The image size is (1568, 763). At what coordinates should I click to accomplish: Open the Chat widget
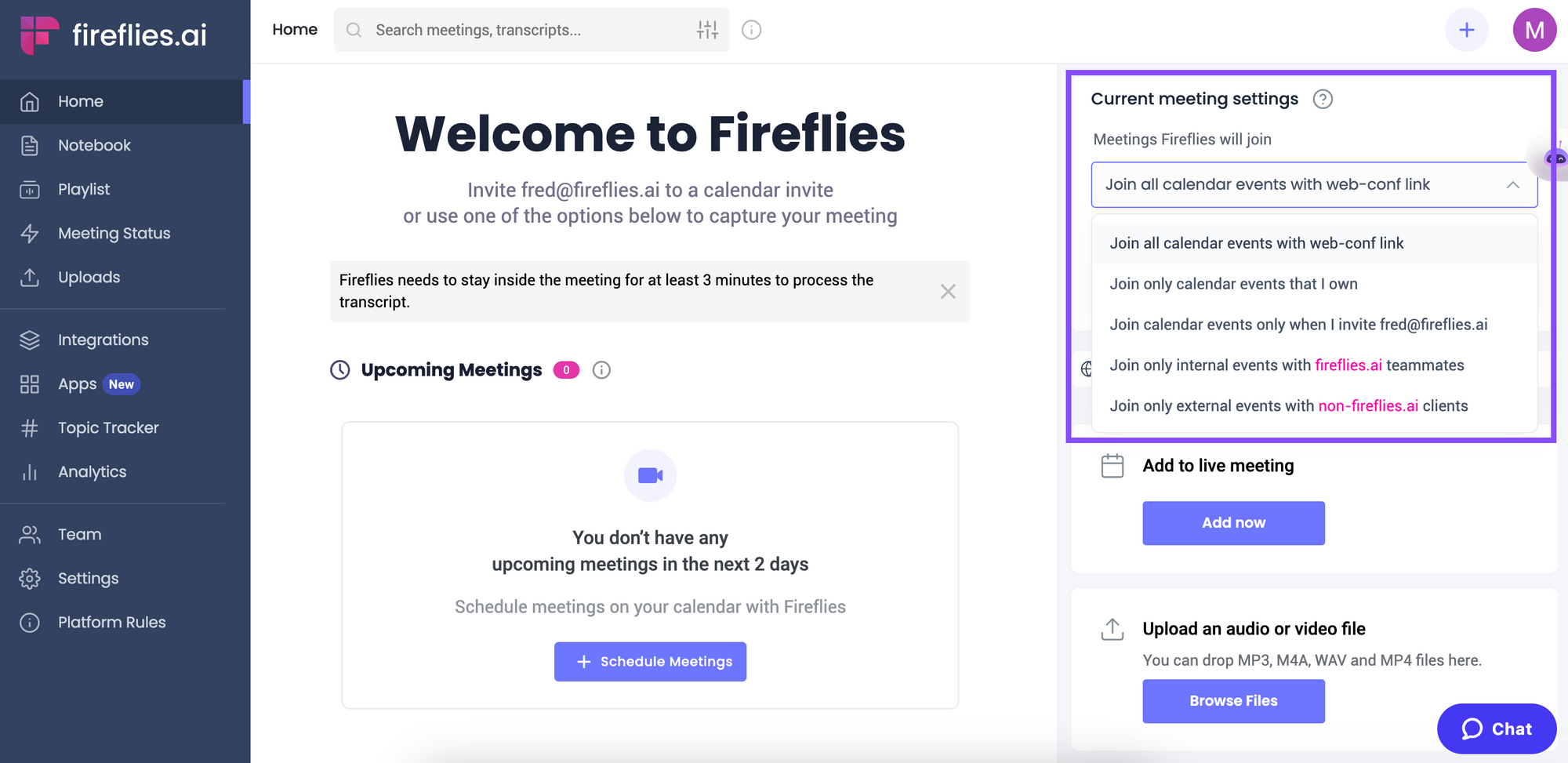point(1496,728)
